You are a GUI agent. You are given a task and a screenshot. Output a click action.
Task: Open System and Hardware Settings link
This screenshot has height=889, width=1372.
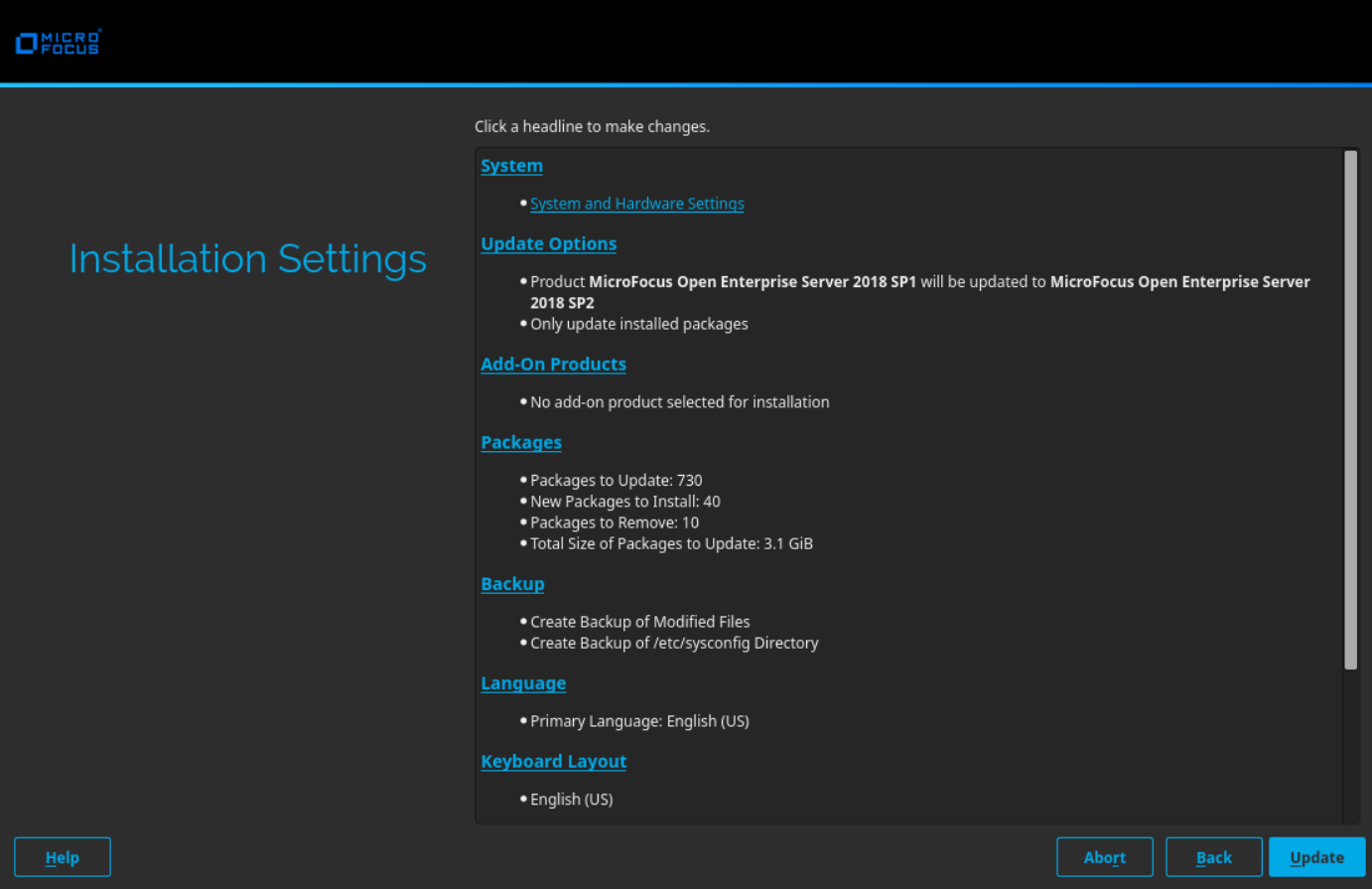click(x=636, y=204)
